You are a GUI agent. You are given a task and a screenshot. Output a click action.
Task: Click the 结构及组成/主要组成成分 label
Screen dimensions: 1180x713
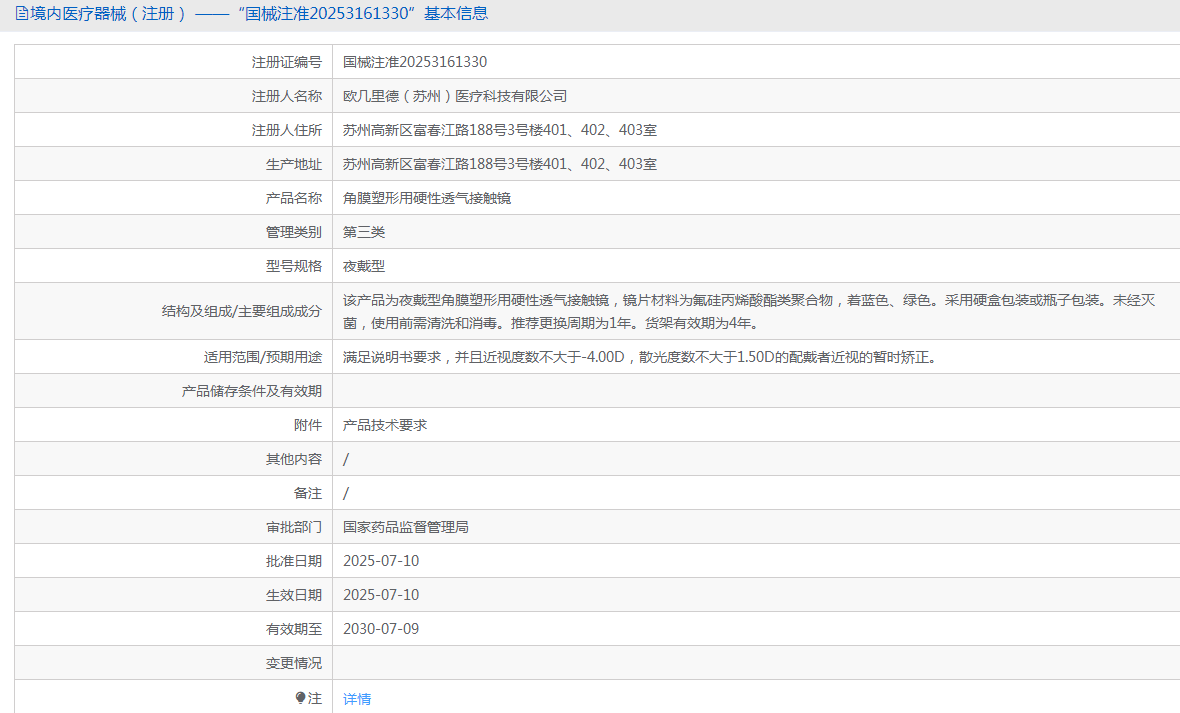242,311
